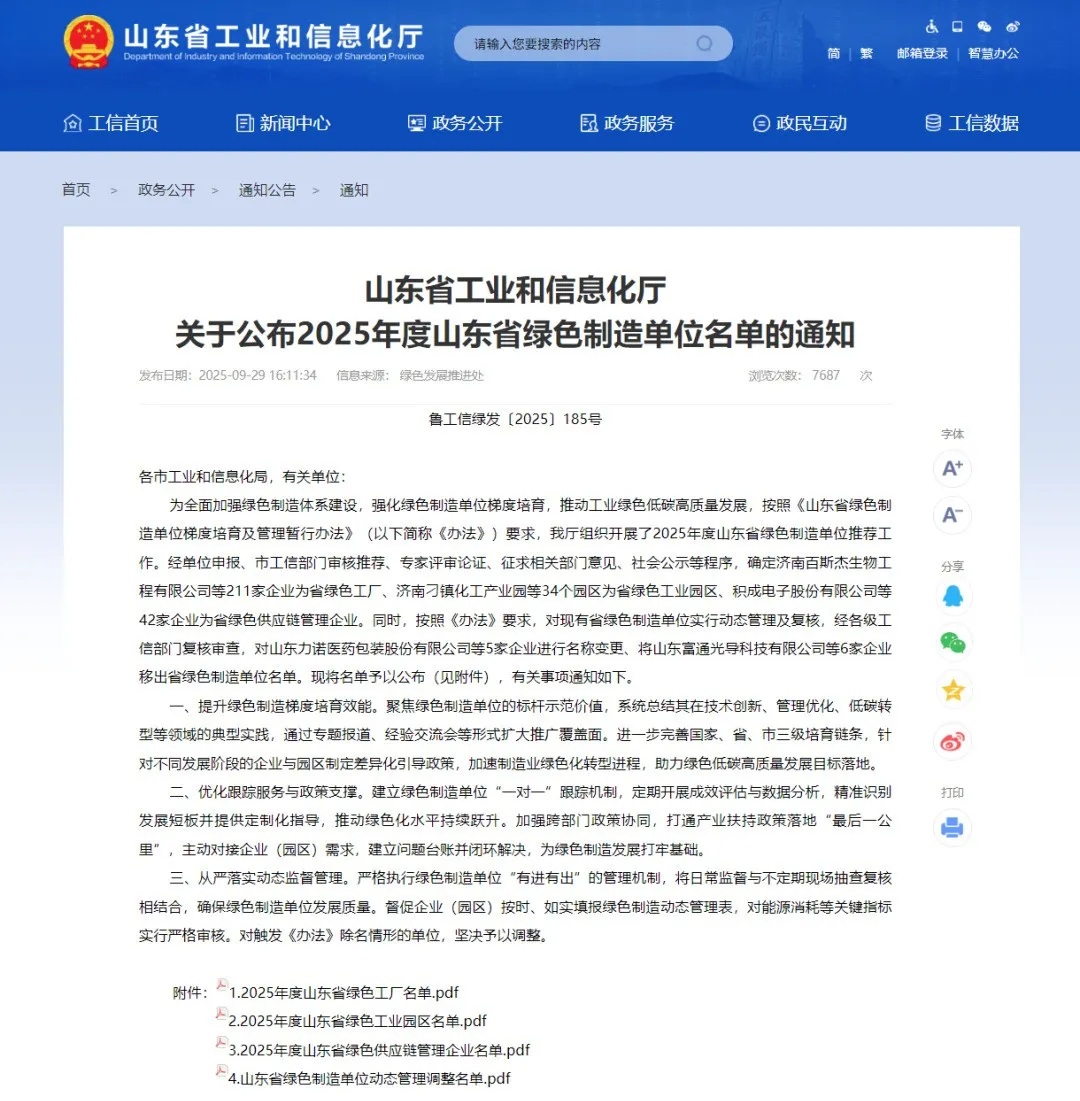Viewport: 1080px width, 1101px height.
Task: Go to 新闻中心 navigation item
Action: coord(283,123)
